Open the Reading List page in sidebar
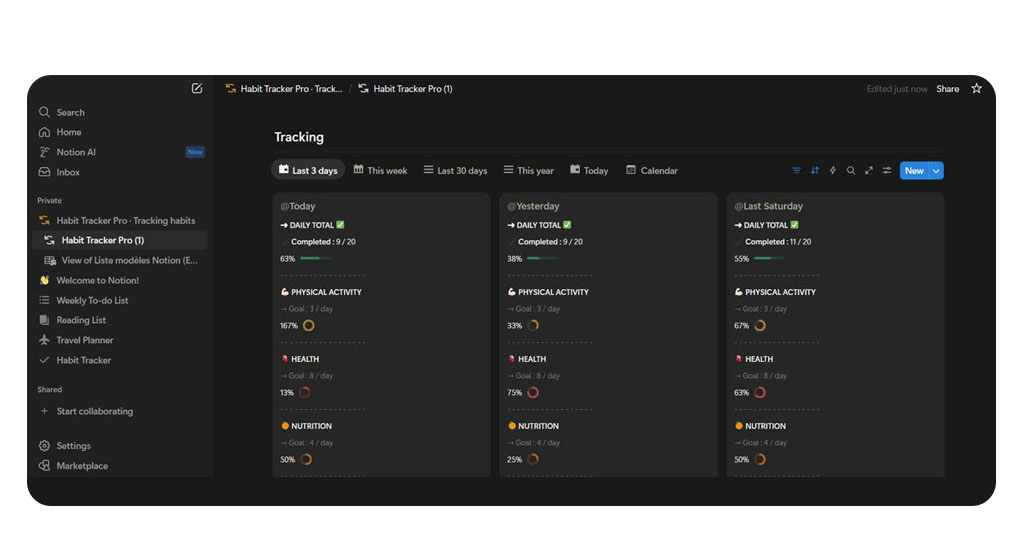The height and width of the screenshot is (536, 1024). tap(81, 320)
